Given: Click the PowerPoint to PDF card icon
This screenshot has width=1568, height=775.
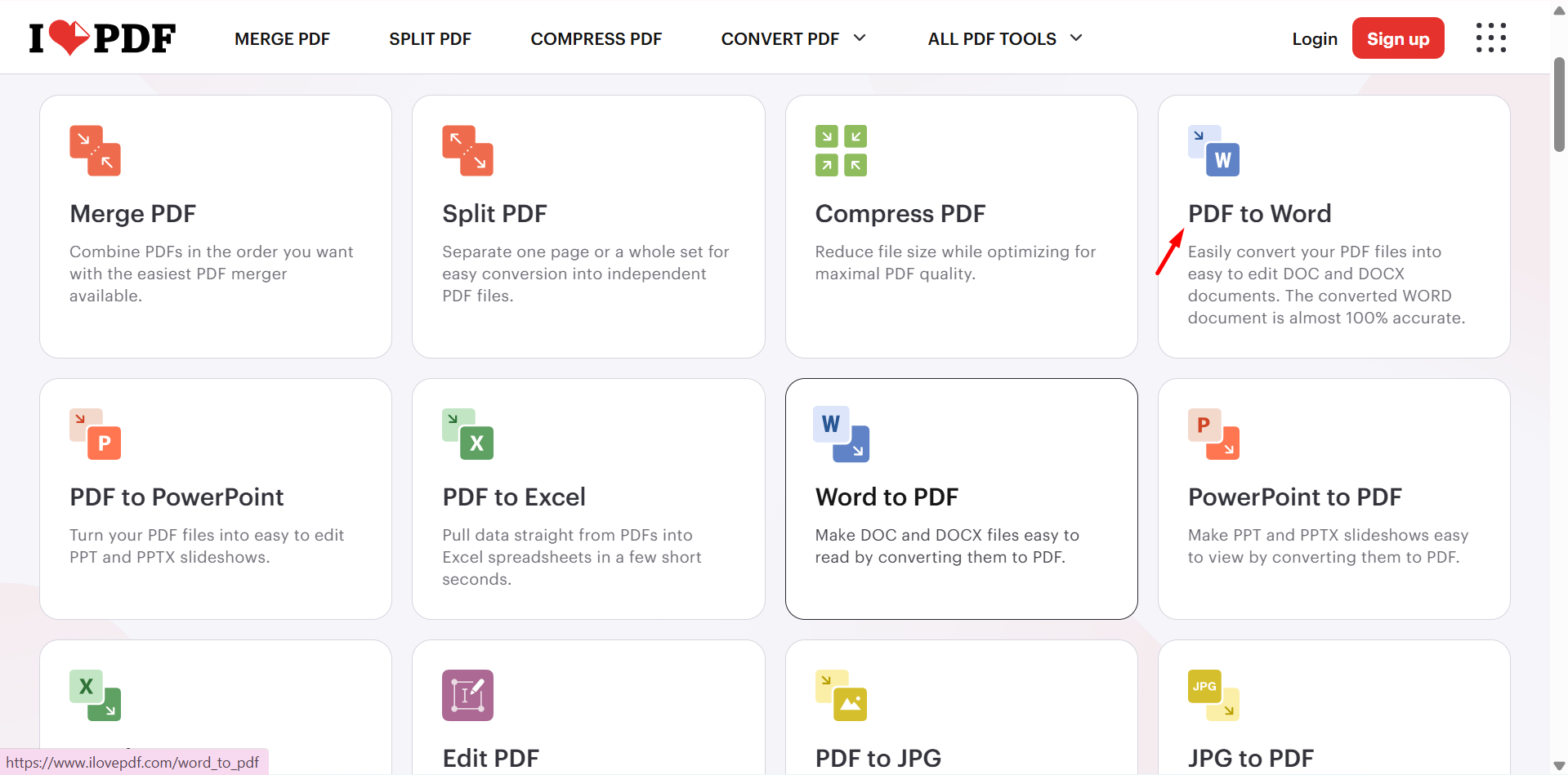Looking at the screenshot, I should (x=1213, y=434).
